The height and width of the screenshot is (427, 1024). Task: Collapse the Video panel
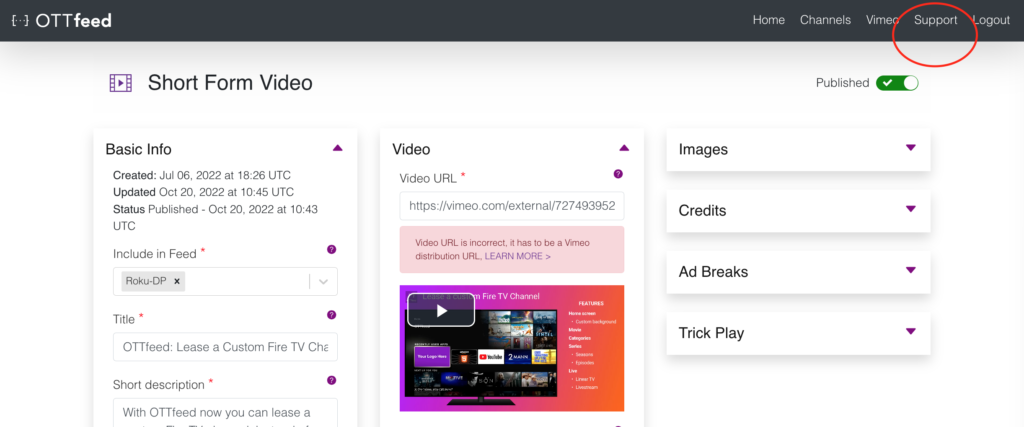click(x=624, y=148)
